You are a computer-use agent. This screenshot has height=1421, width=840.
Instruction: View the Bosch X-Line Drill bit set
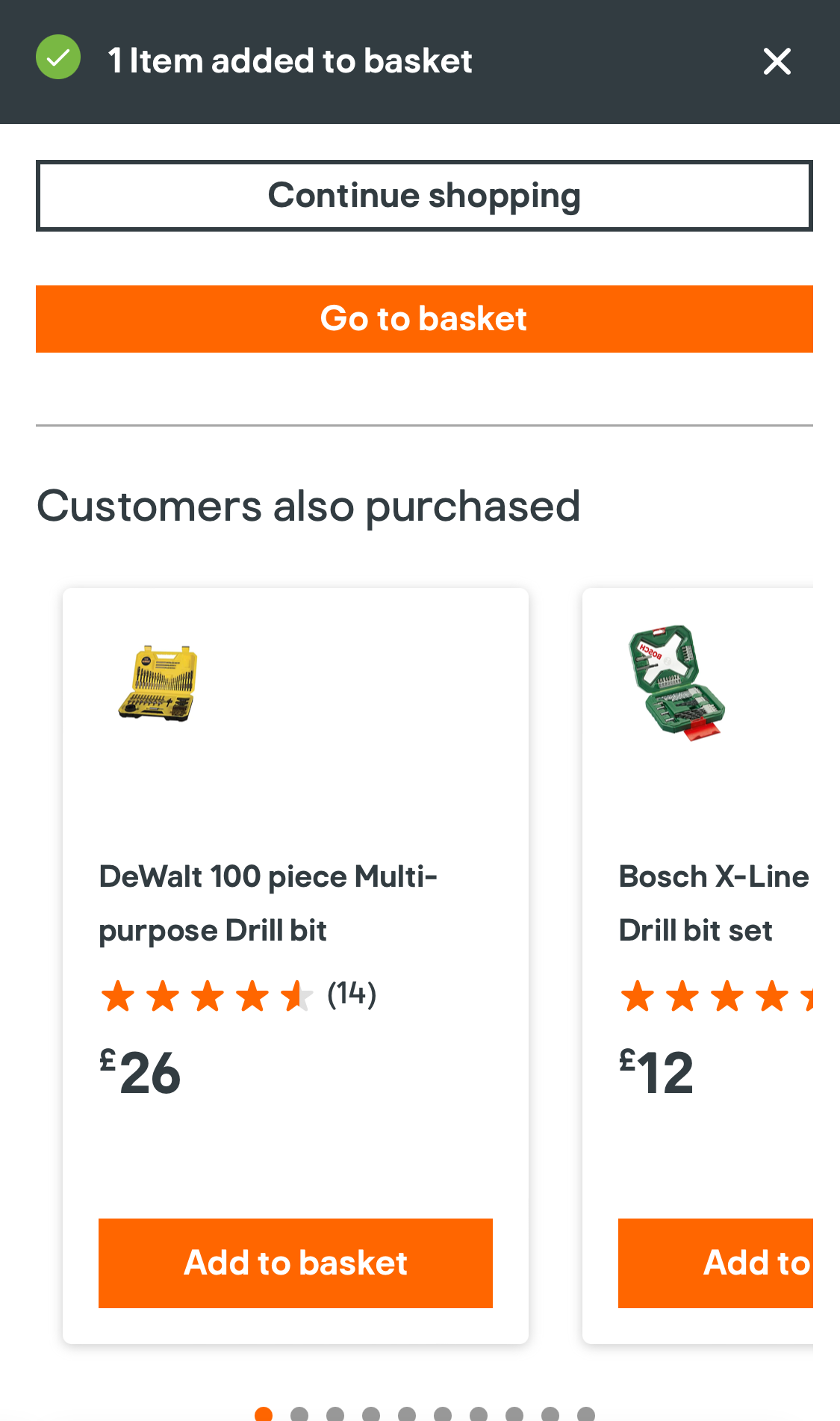coord(713,903)
